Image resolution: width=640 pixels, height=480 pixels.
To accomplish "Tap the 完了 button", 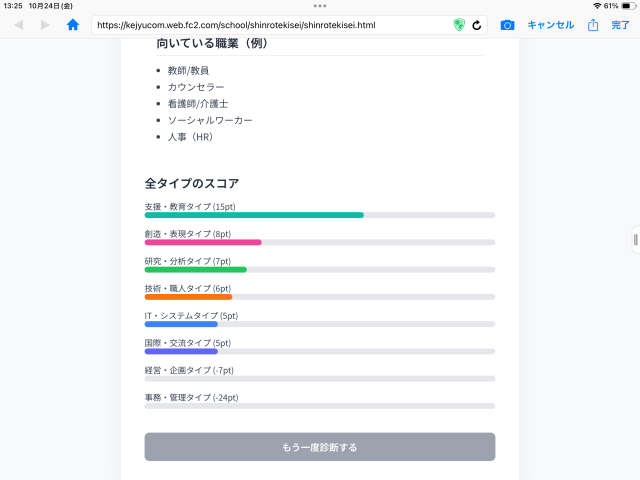I will (621, 25).
